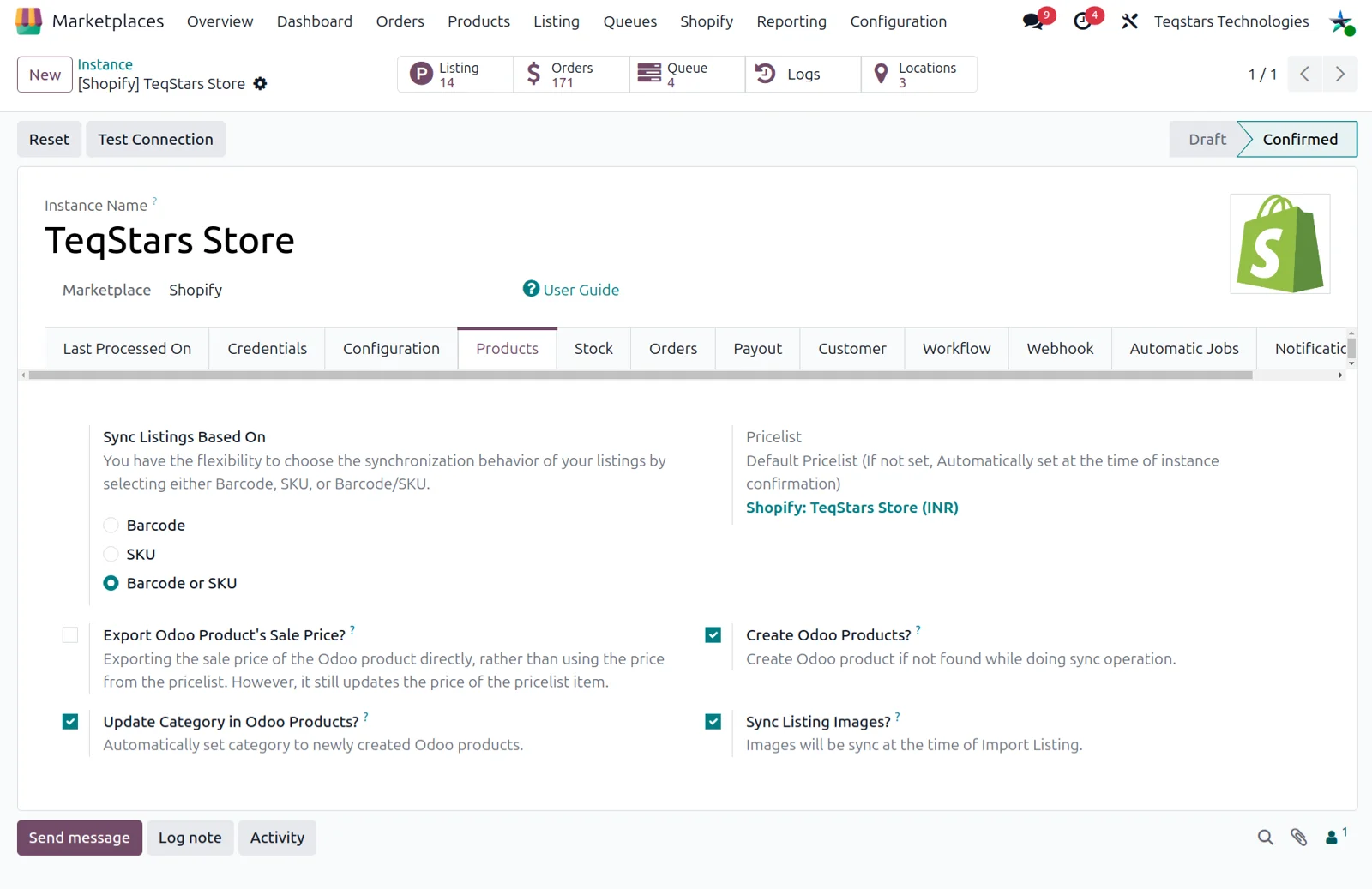This screenshot has width=1372, height=889.
Task: Click the Create Odoo Products help mark
Action: (918, 630)
